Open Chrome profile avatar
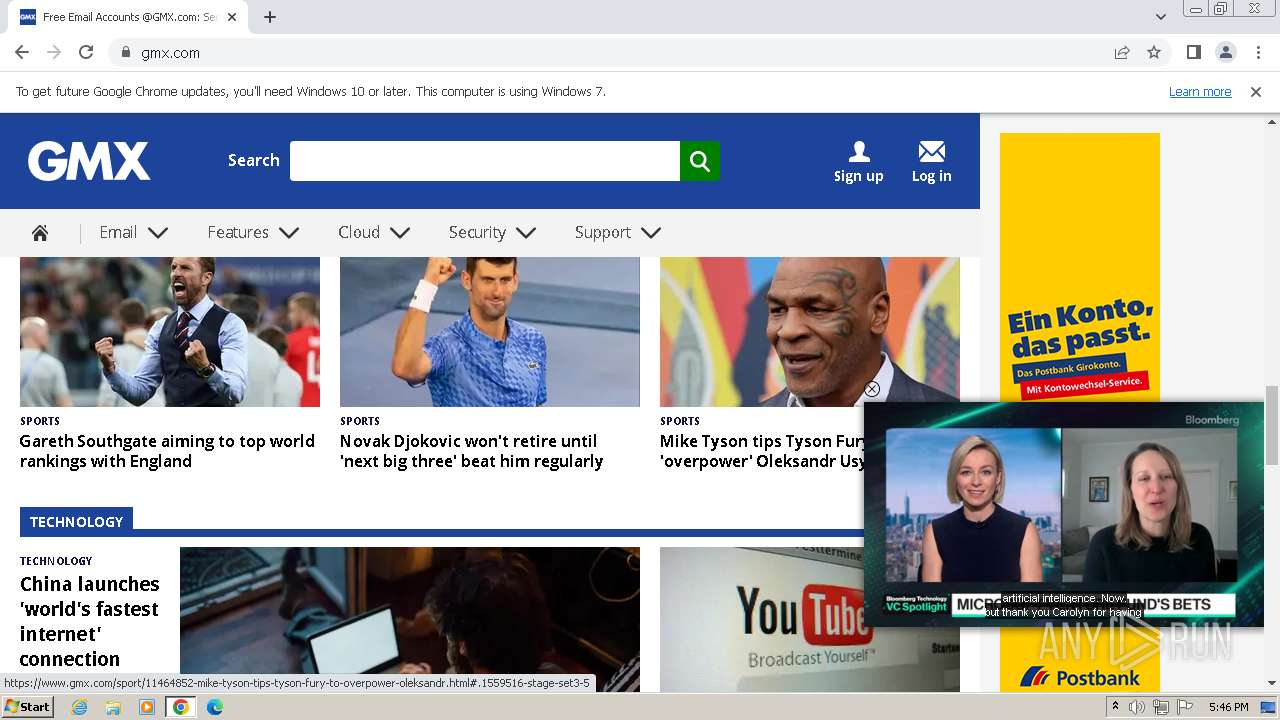Screen dimensions: 1280x720 1225,52
